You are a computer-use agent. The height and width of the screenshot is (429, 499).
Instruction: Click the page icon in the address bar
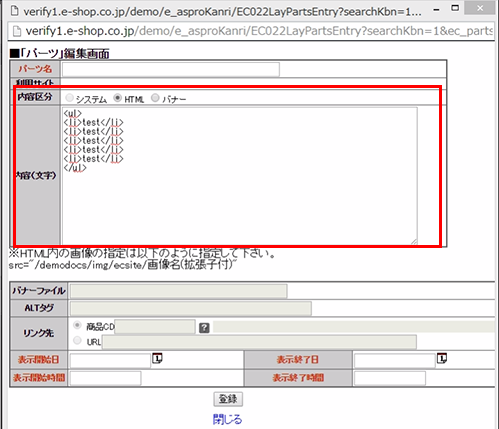tap(17, 31)
